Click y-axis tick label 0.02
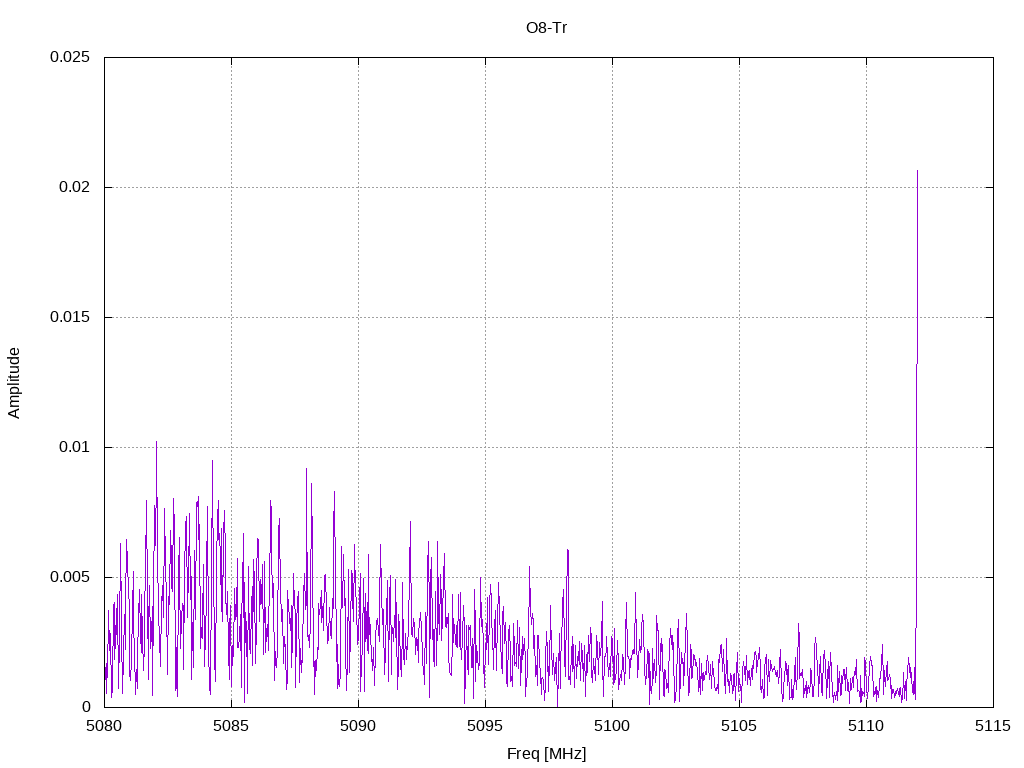This screenshot has width=1024, height=768. (74, 187)
